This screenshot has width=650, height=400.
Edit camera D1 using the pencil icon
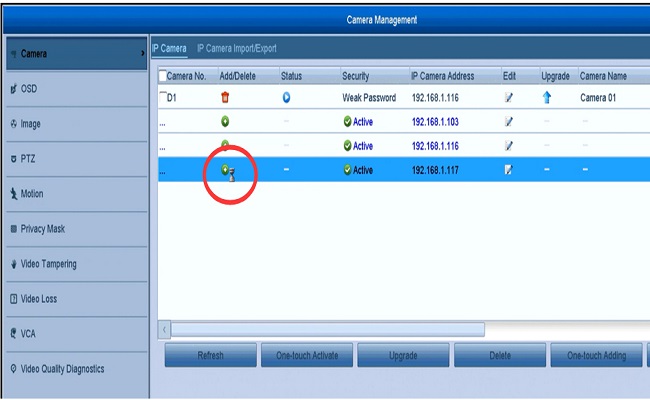pyautogui.click(x=509, y=97)
